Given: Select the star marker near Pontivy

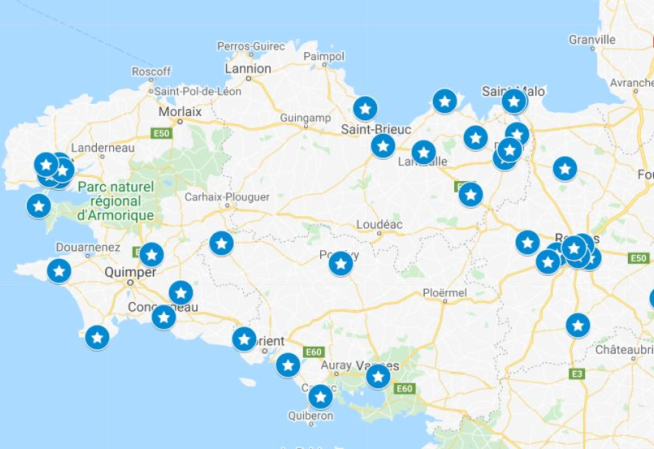Looking at the screenshot, I should (x=341, y=264).
